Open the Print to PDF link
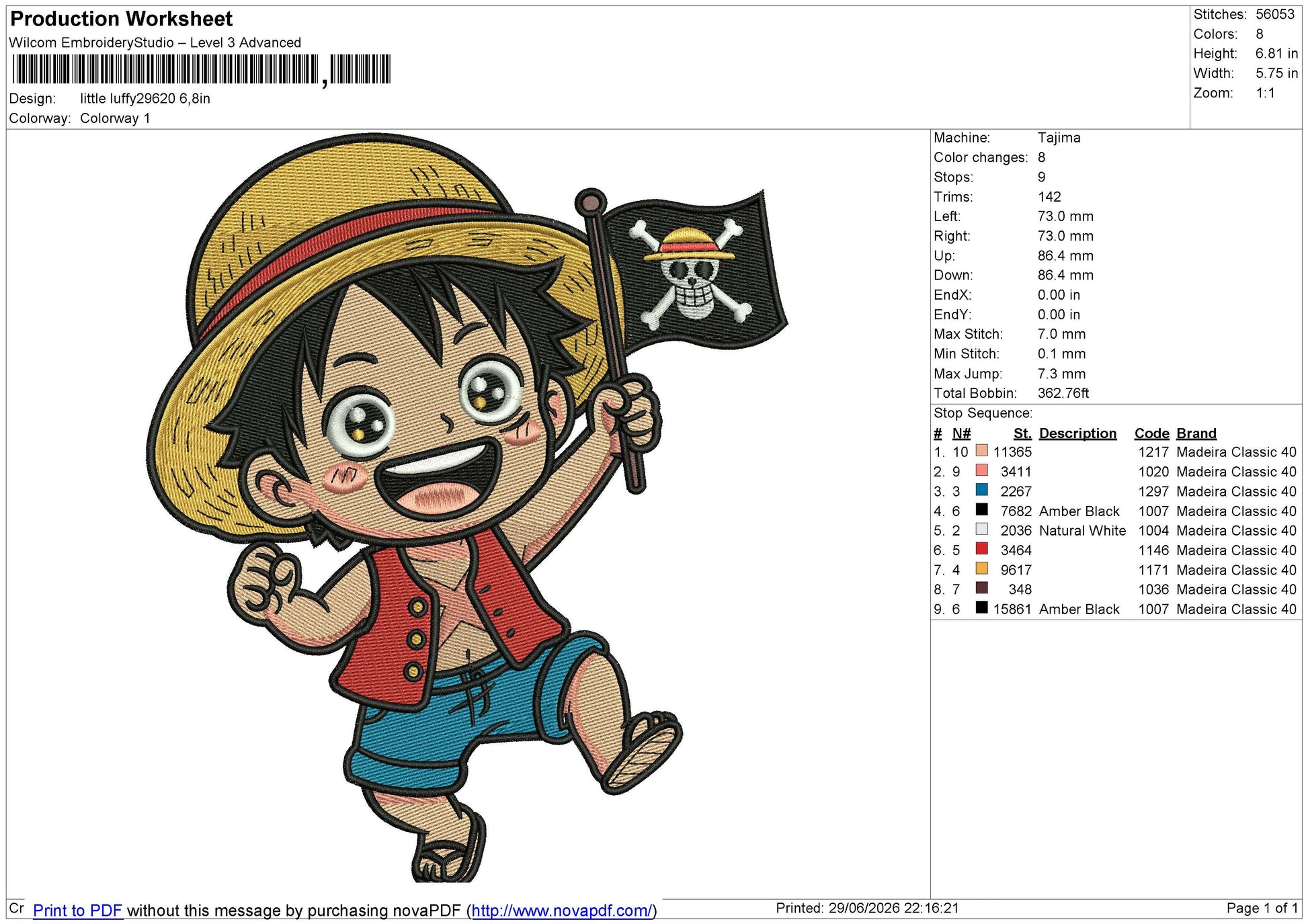 tap(77, 911)
